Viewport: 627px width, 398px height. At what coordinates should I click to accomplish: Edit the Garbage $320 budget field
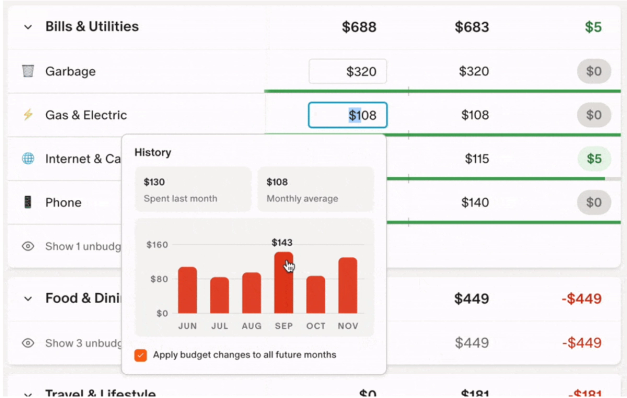click(347, 71)
